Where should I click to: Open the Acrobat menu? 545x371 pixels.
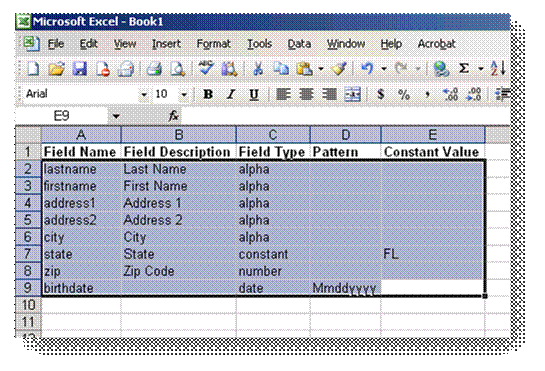point(437,44)
